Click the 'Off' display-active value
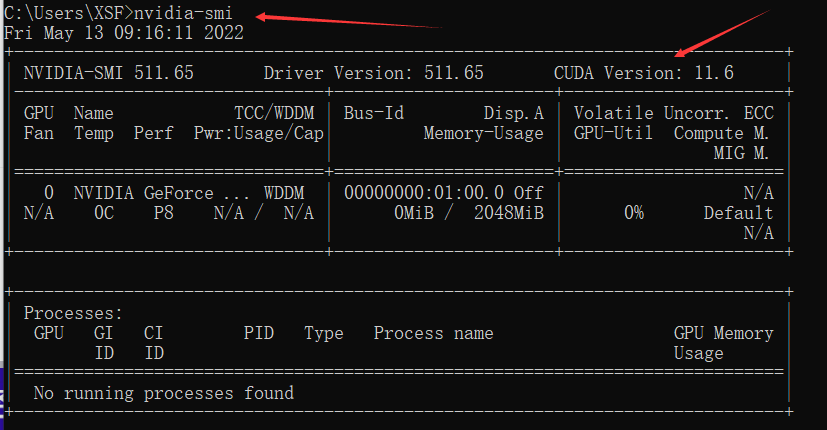The image size is (827, 430). pos(528,193)
